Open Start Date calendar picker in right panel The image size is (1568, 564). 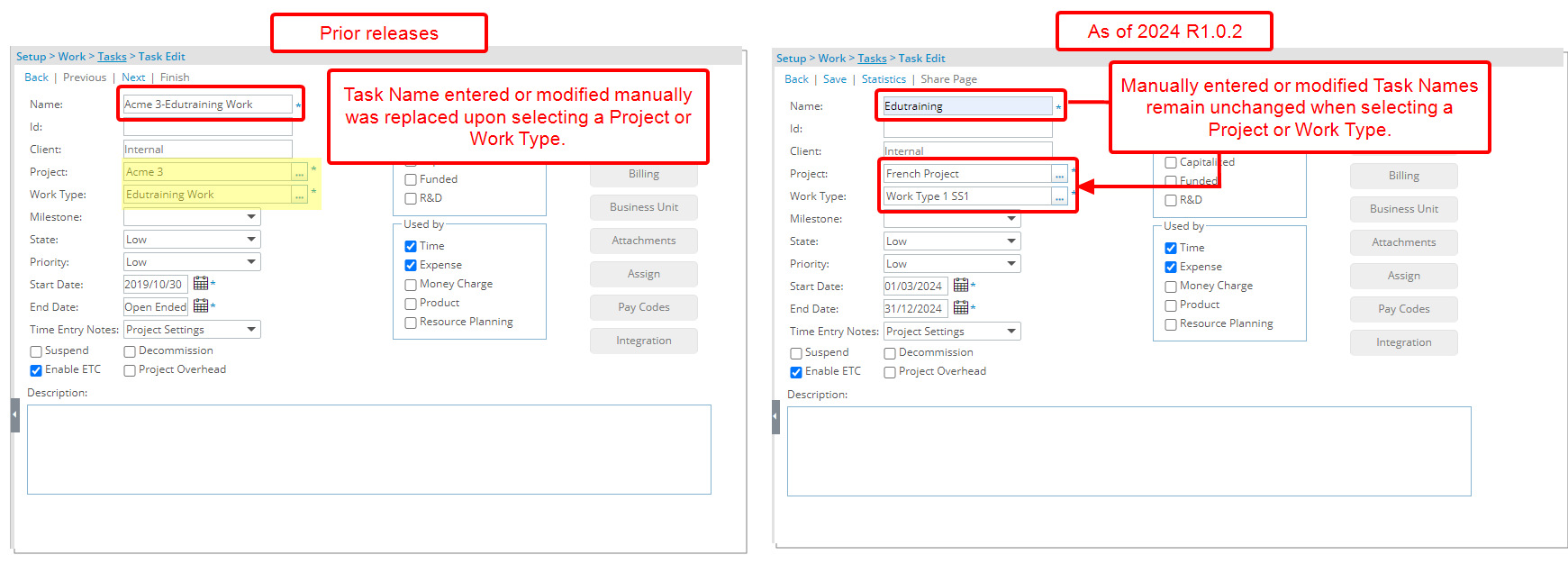[x=961, y=286]
